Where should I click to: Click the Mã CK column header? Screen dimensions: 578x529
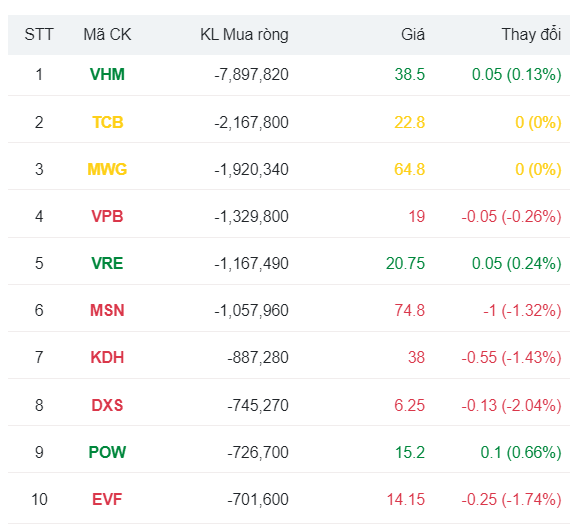107,35
